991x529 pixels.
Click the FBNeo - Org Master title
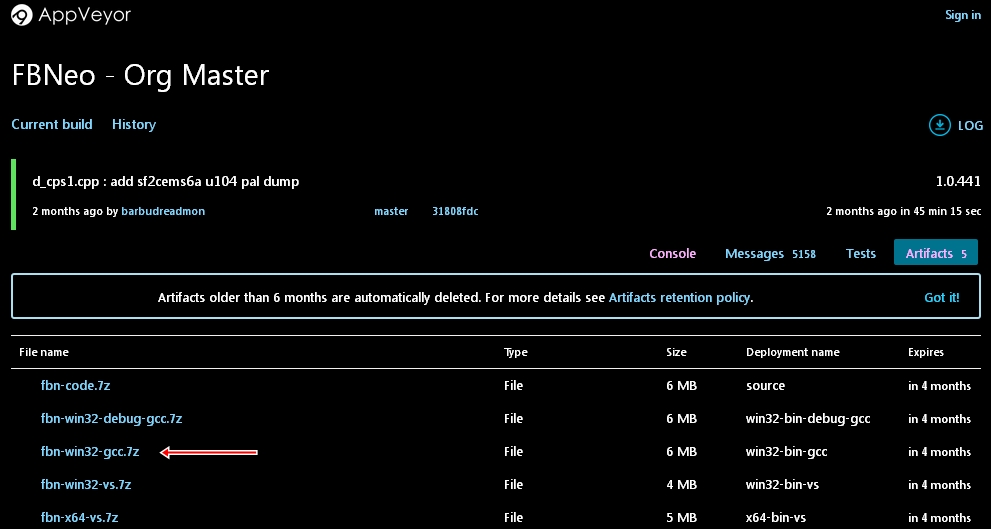point(140,75)
